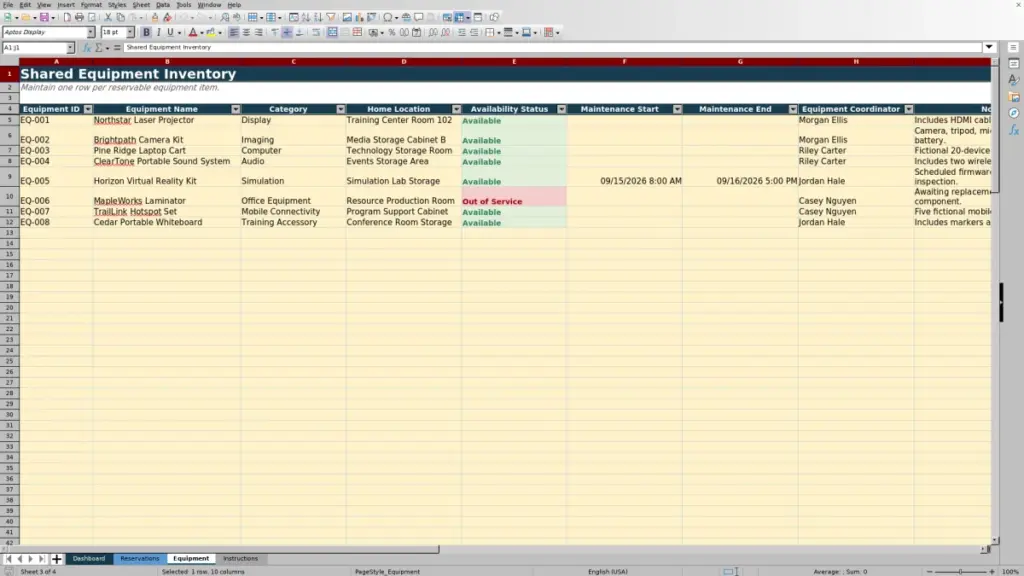Open the sidebar Navigator compass icon

(x=1014, y=113)
